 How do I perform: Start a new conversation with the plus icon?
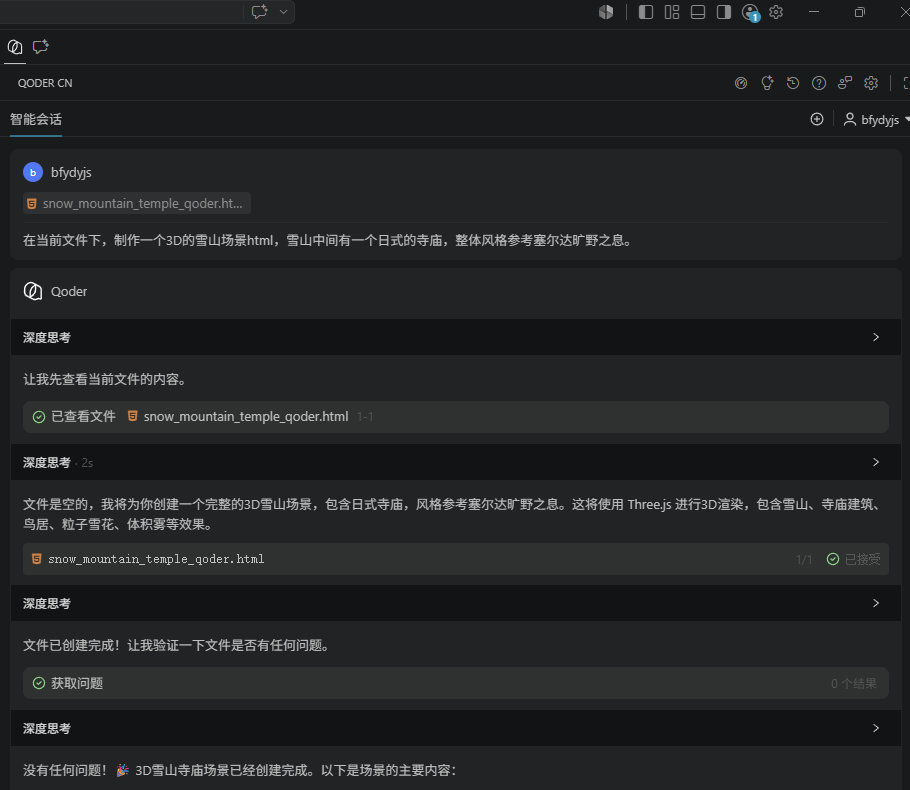click(x=817, y=119)
